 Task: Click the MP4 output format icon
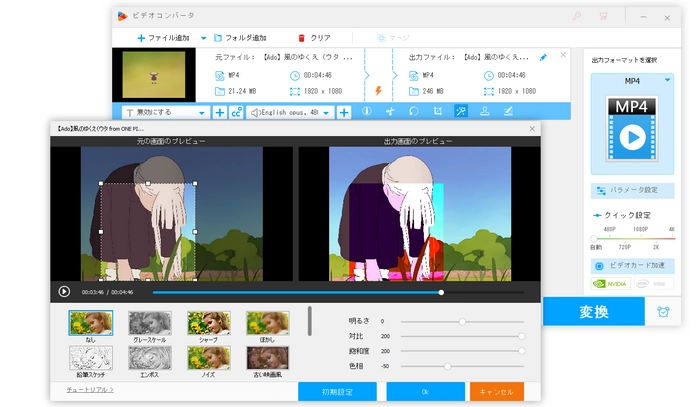(x=632, y=129)
